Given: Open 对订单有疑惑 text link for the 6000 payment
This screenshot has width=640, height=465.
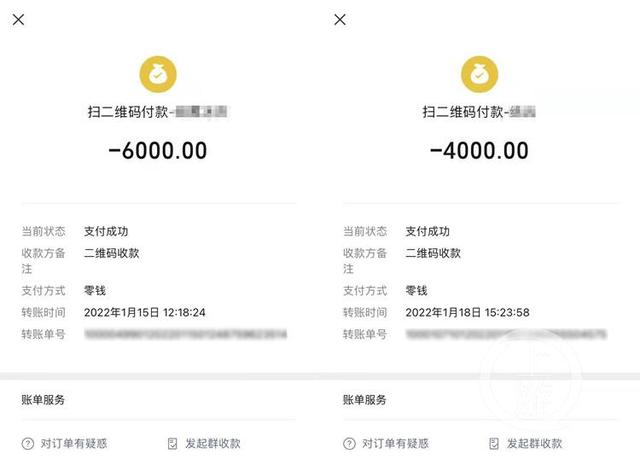Looking at the screenshot, I should click(x=73, y=443).
